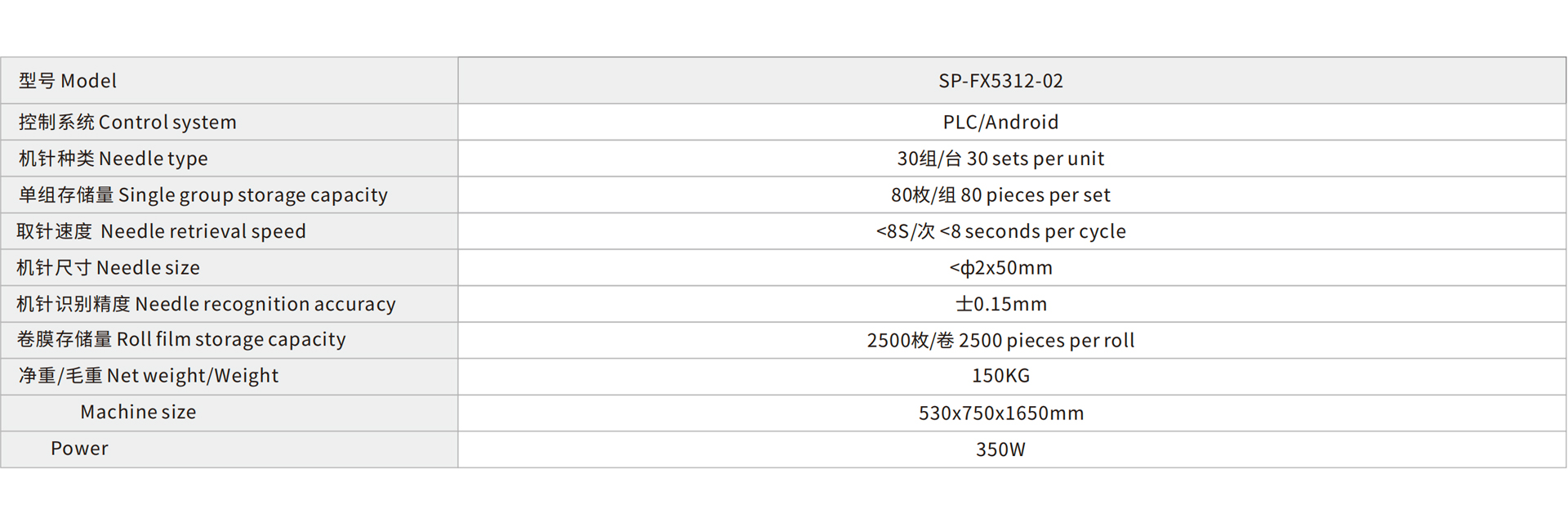This screenshot has height=523, width=1568.
Task: Click the Control system row label
Action: click(x=127, y=123)
